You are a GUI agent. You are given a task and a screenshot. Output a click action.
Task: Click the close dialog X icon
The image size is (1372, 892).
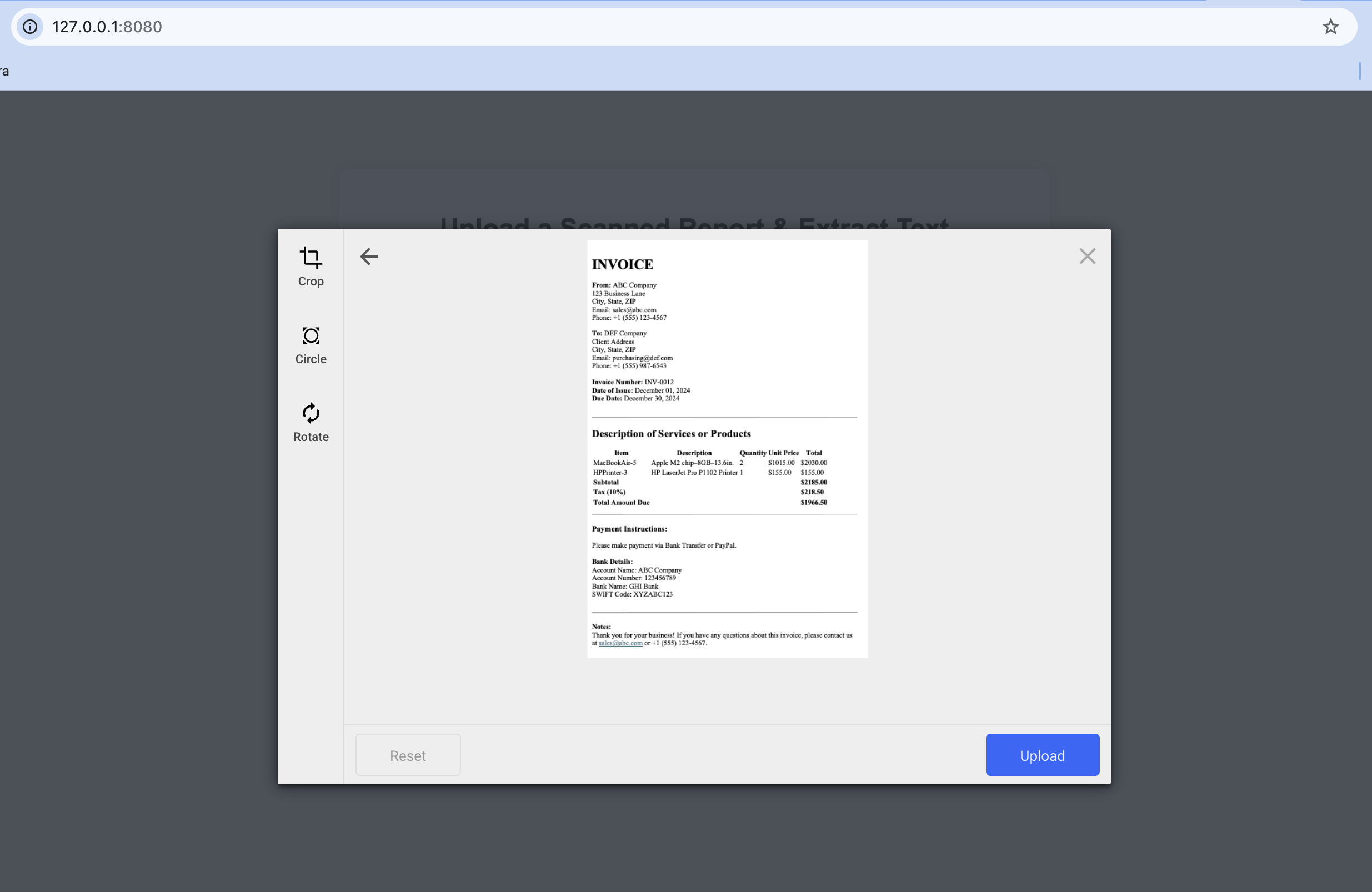coord(1088,256)
